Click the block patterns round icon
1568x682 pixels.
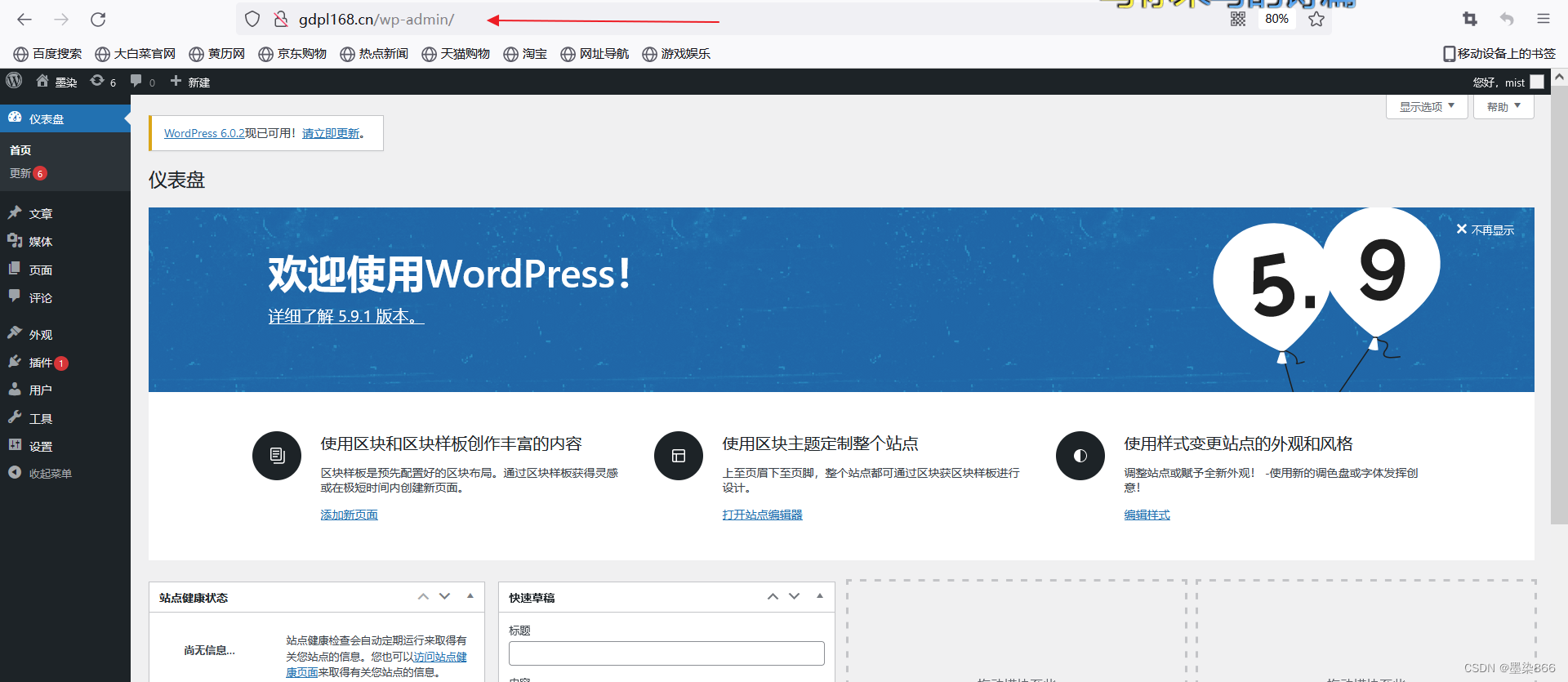[x=277, y=456]
